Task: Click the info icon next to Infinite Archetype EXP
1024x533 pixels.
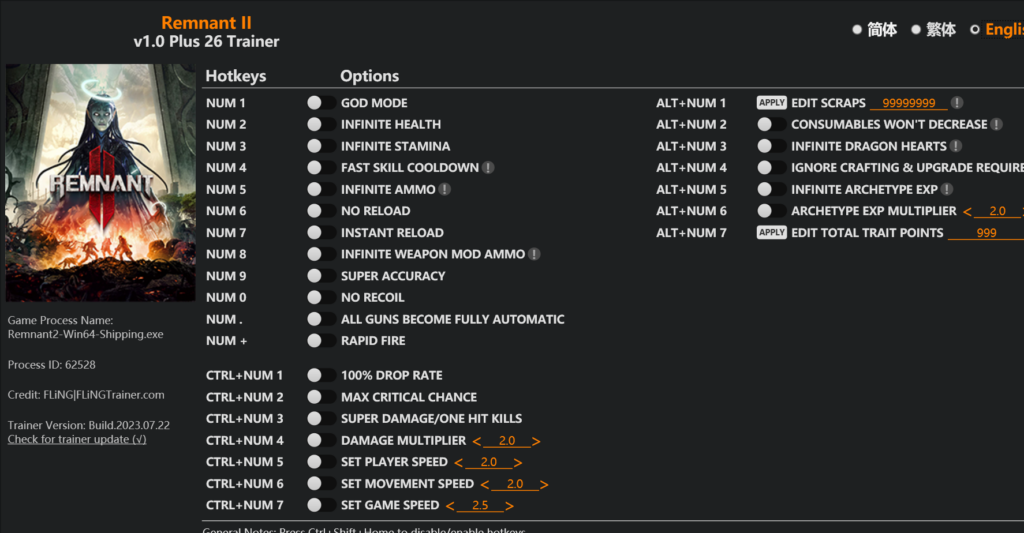Action: point(947,190)
